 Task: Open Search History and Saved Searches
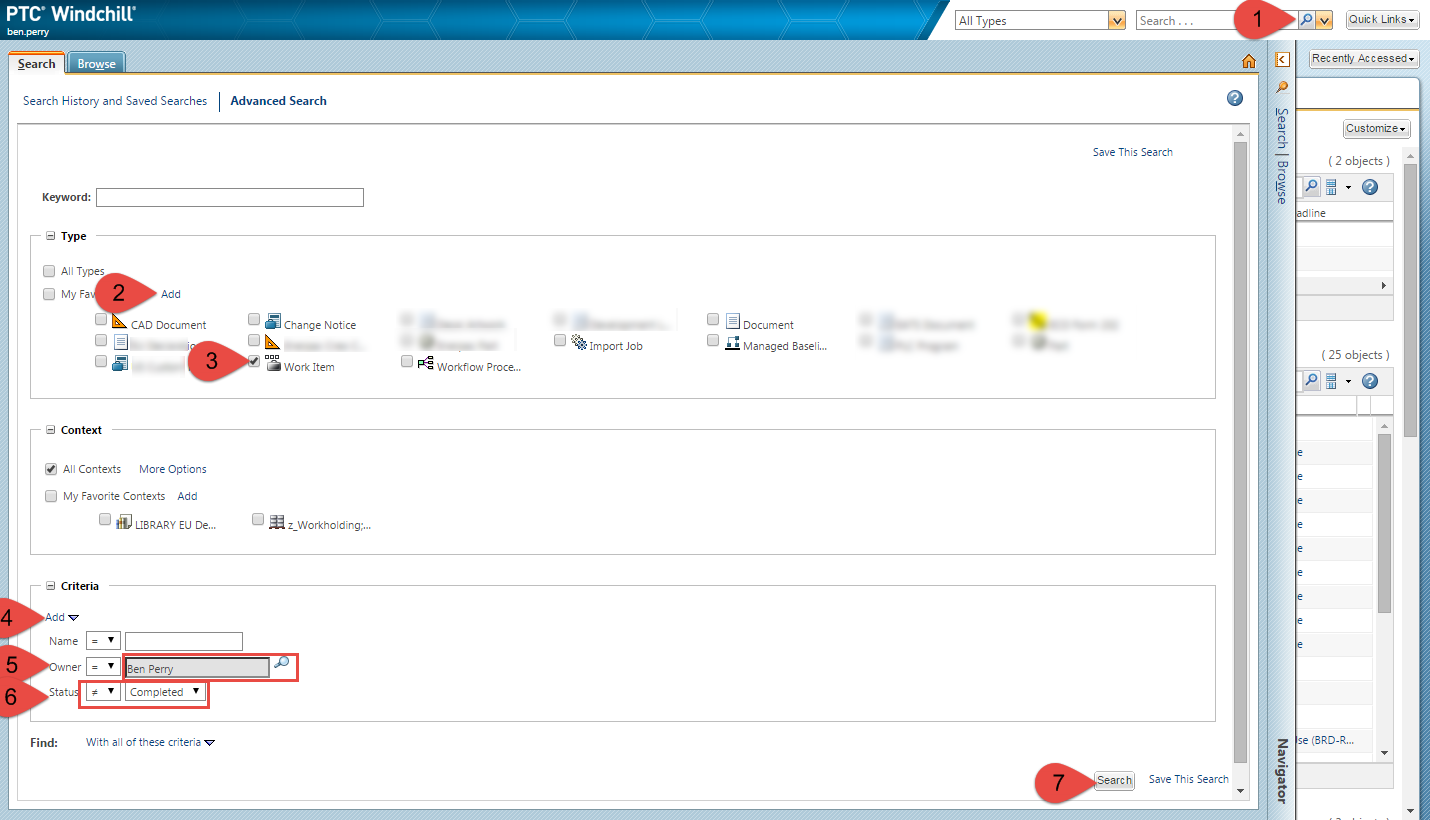pyautogui.click(x=115, y=101)
